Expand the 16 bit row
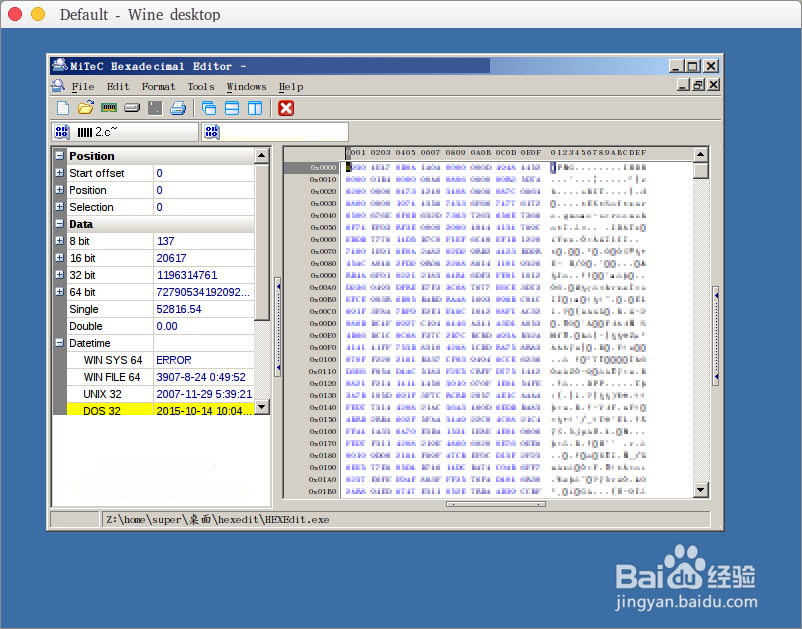 click(60, 258)
